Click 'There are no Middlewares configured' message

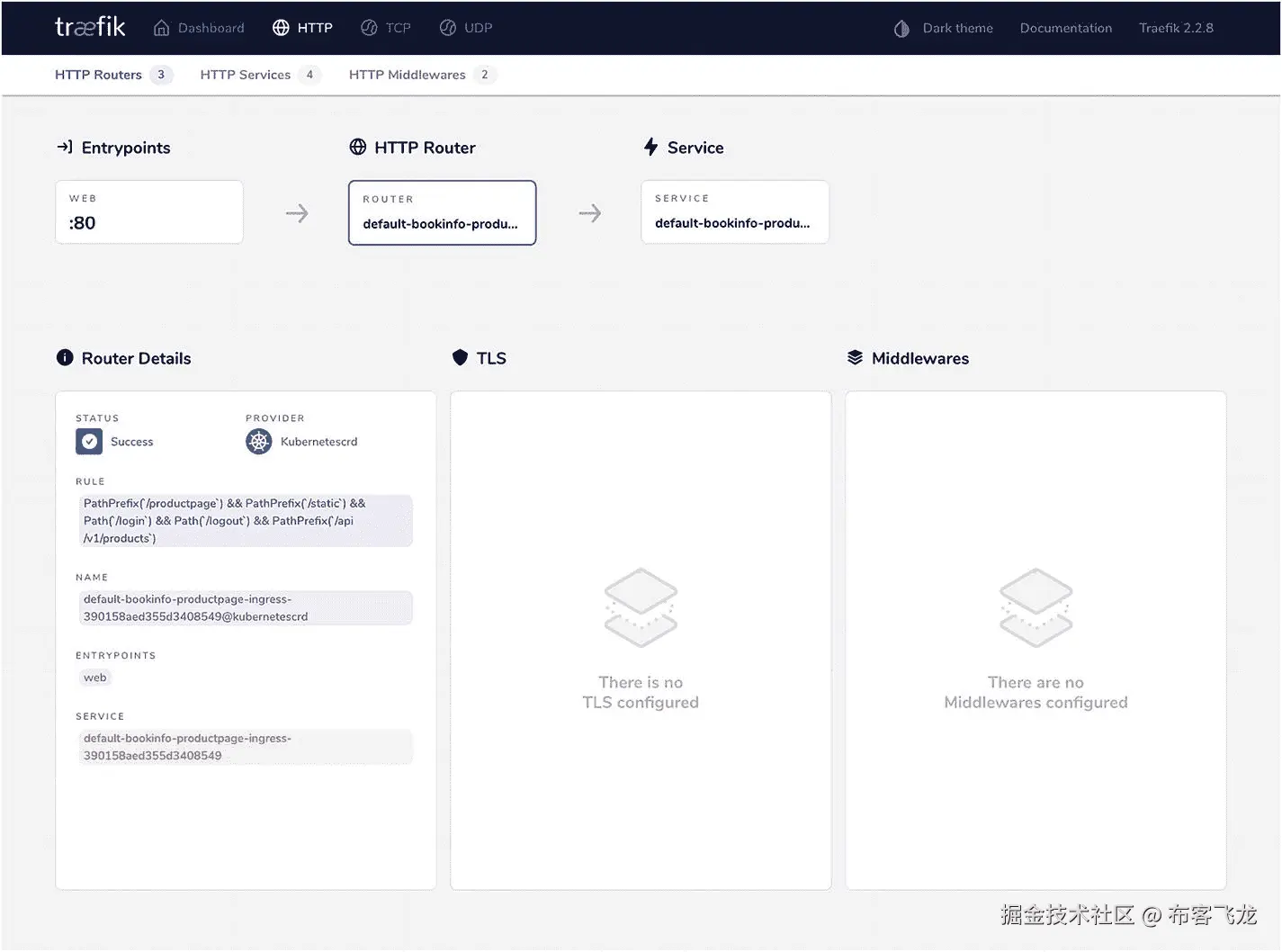click(x=1035, y=692)
